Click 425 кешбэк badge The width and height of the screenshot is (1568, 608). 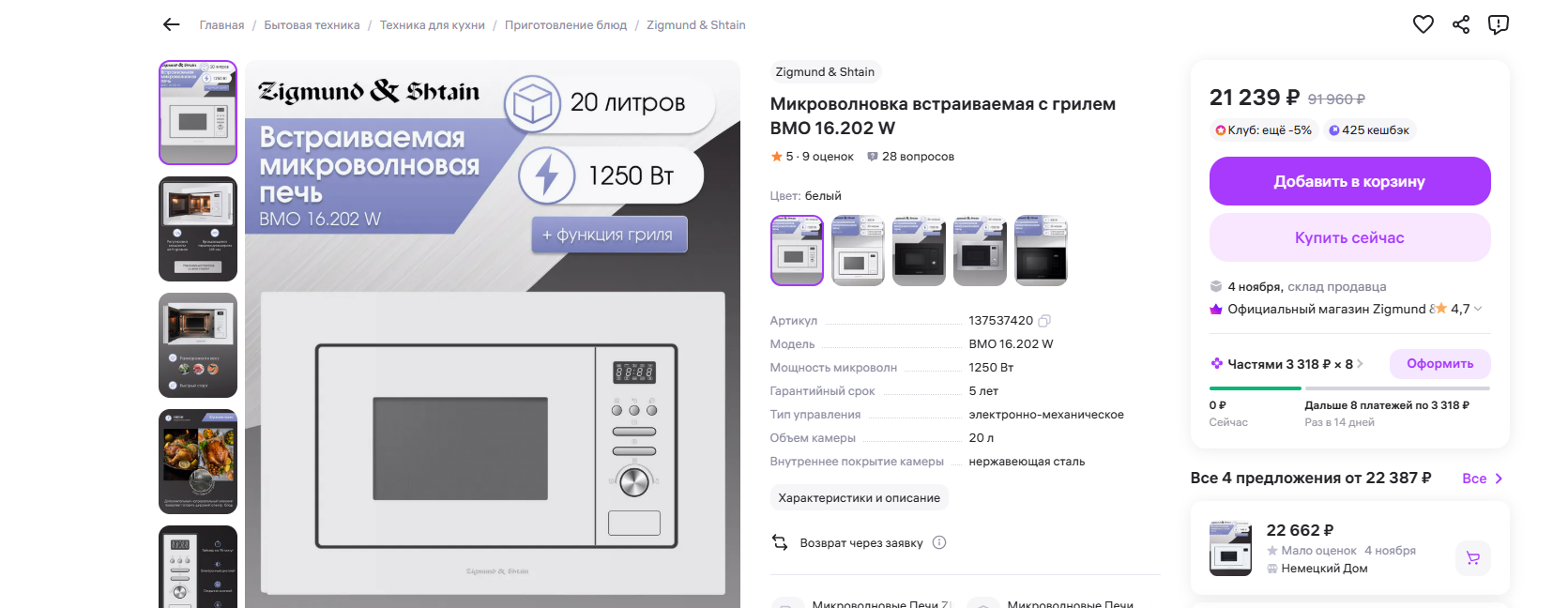pyautogui.click(x=1369, y=130)
